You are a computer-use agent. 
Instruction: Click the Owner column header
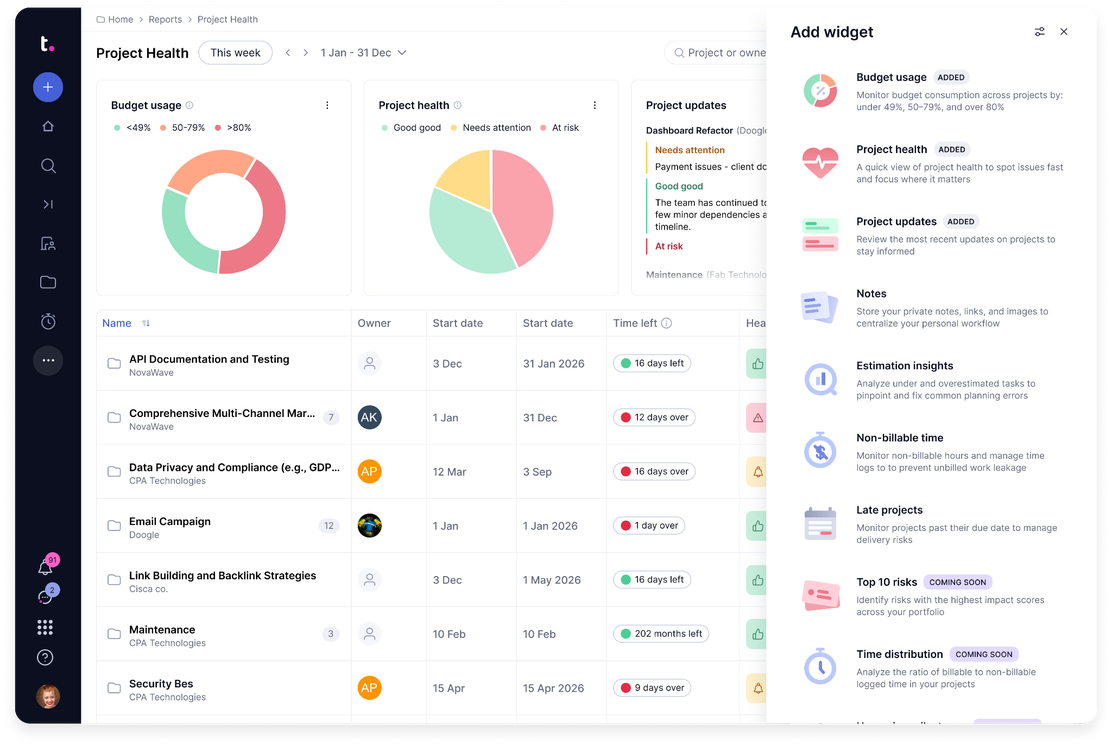click(x=374, y=323)
